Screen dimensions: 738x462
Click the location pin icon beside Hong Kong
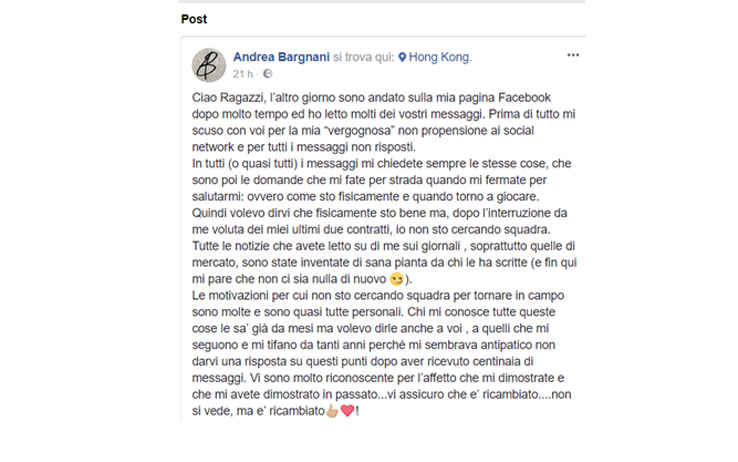coord(402,57)
